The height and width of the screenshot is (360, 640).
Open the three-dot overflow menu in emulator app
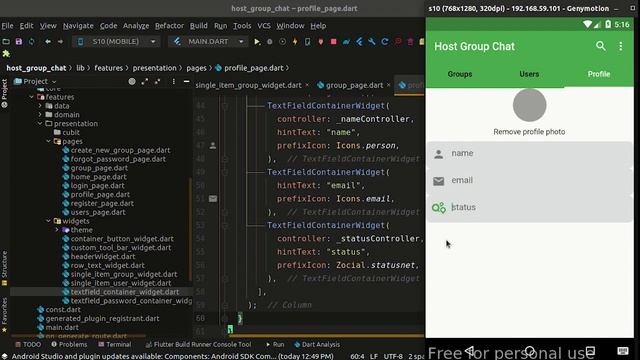(x=620, y=46)
